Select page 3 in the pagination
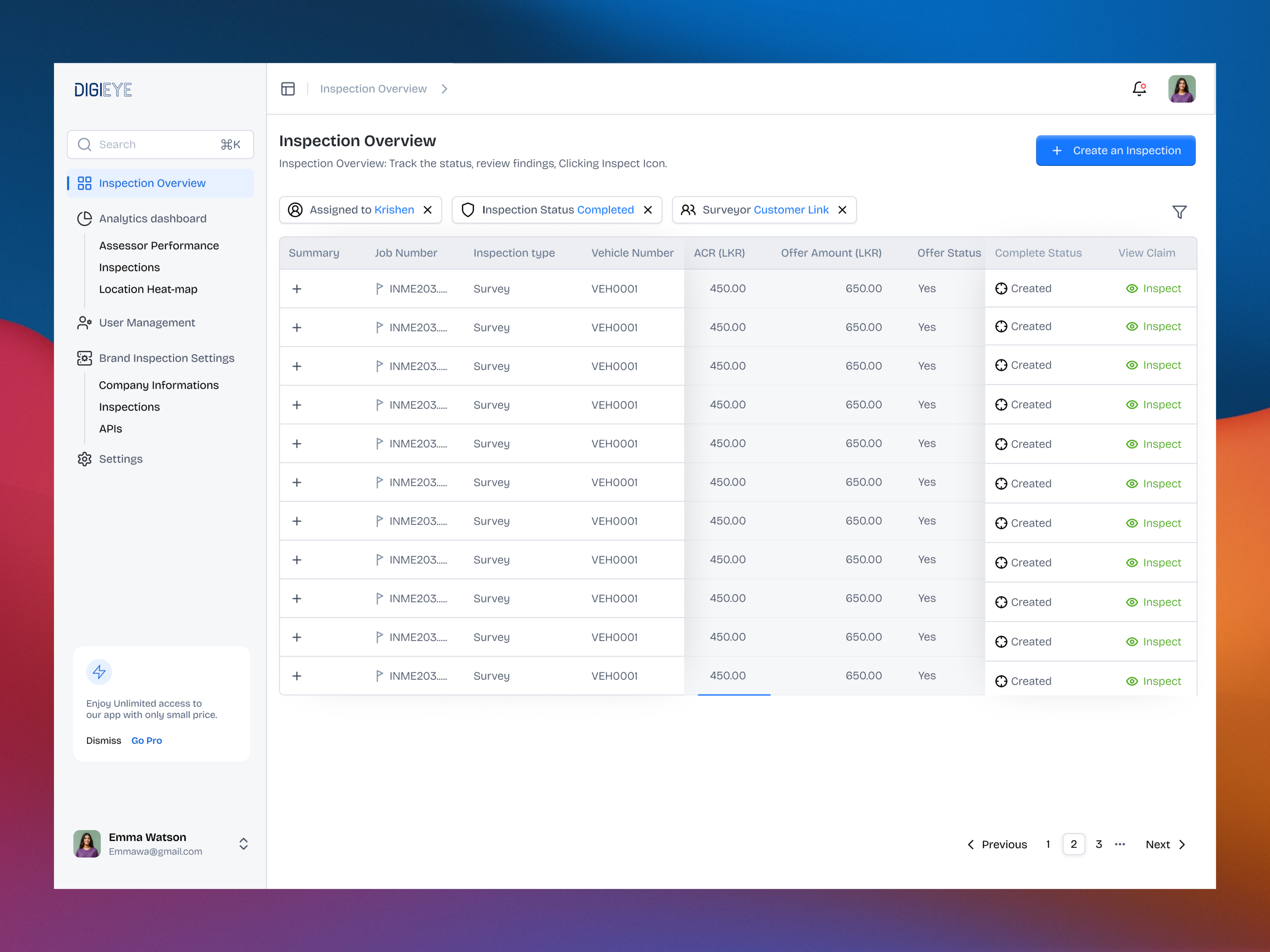Image resolution: width=1270 pixels, height=952 pixels. coord(1098,844)
